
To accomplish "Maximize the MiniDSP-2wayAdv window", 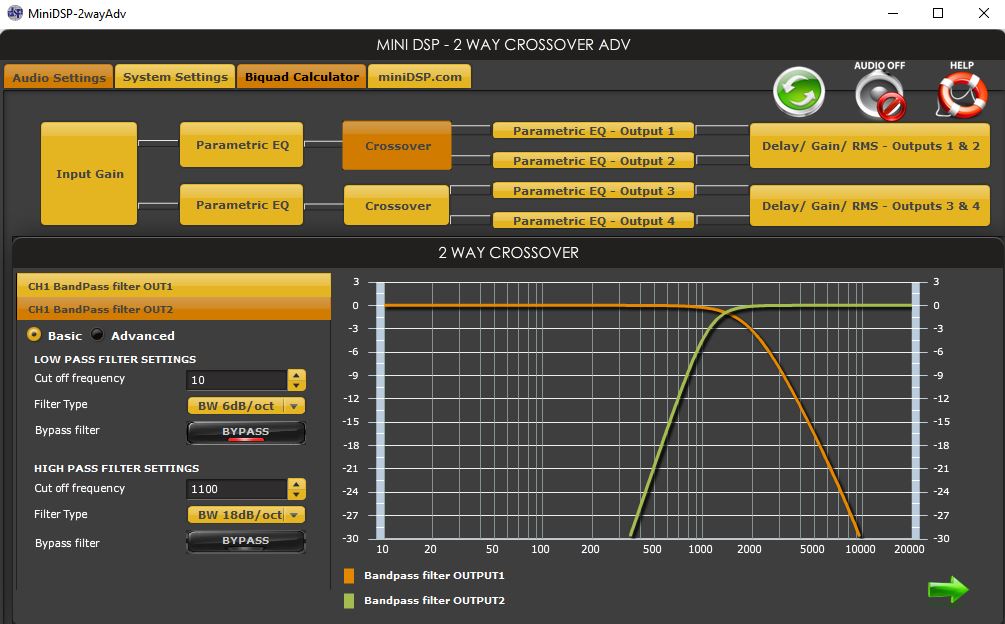I will (938, 13).
